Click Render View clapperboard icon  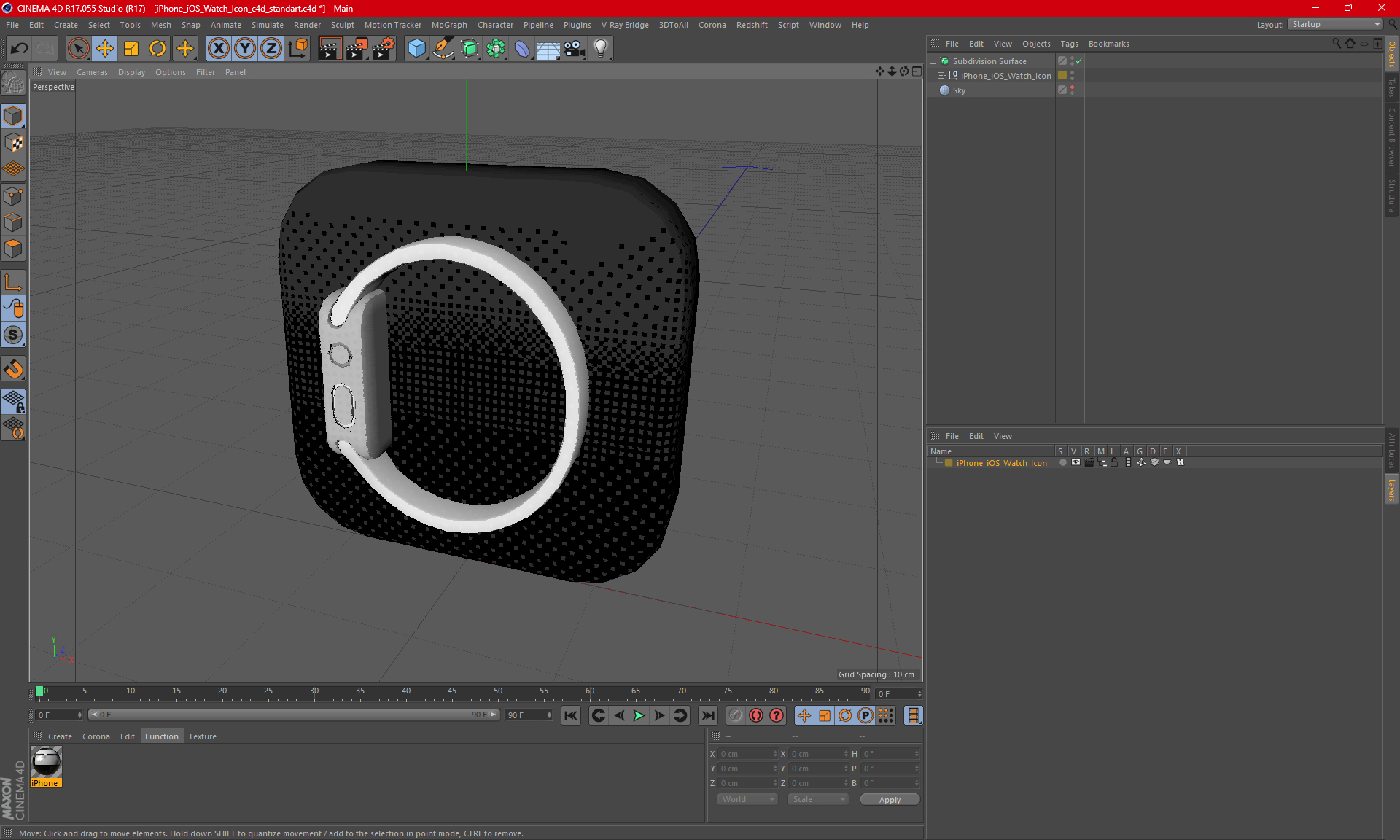(330, 49)
